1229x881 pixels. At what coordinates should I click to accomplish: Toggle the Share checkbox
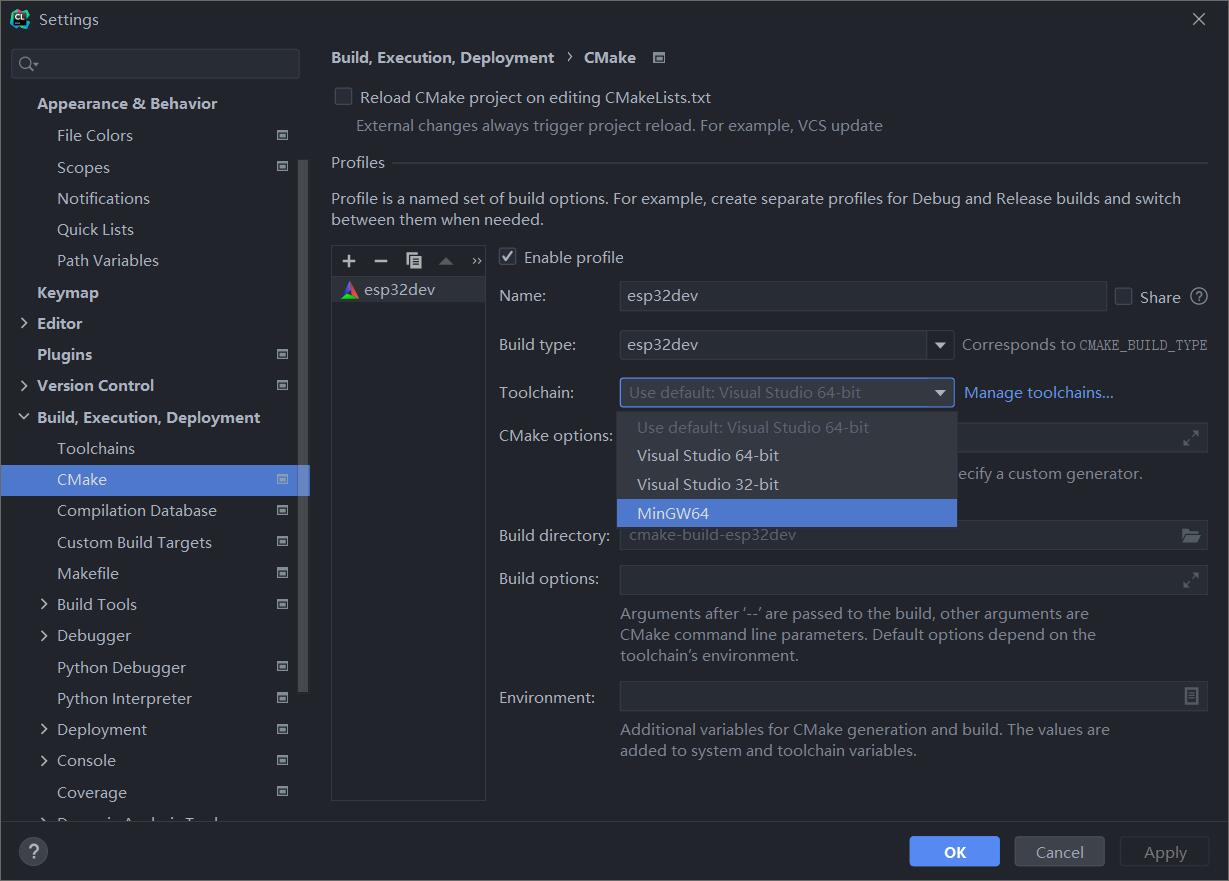click(x=1123, y=296)
